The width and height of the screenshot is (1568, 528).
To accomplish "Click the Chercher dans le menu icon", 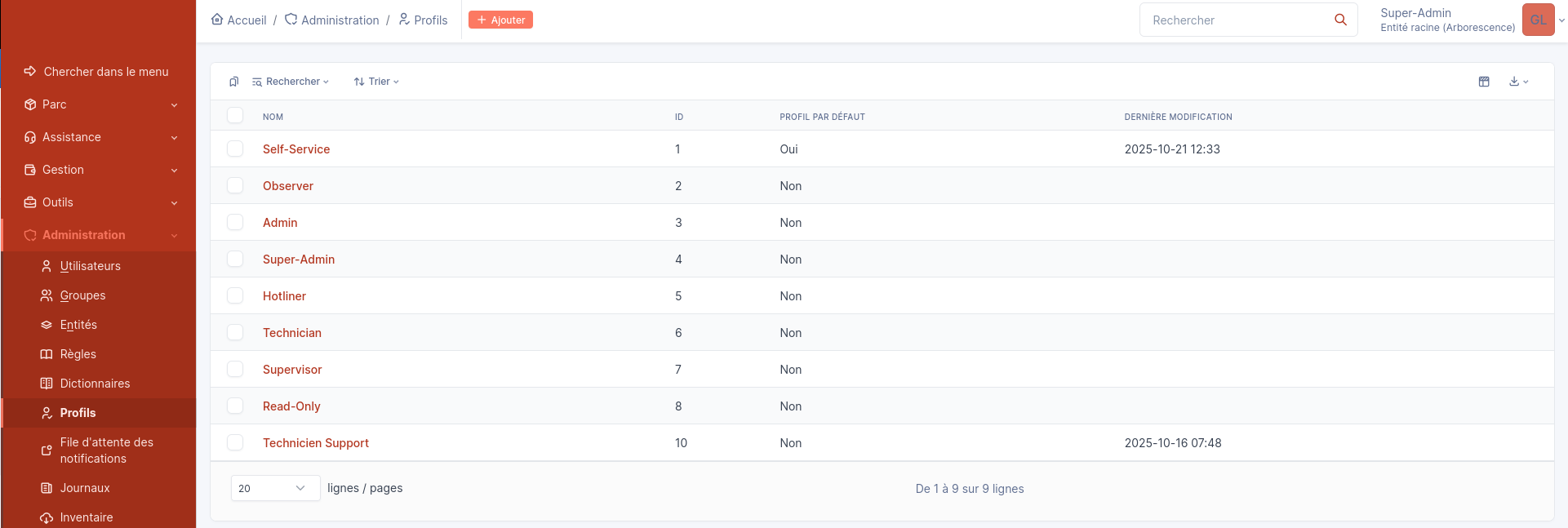I will [x=30, y=72].
